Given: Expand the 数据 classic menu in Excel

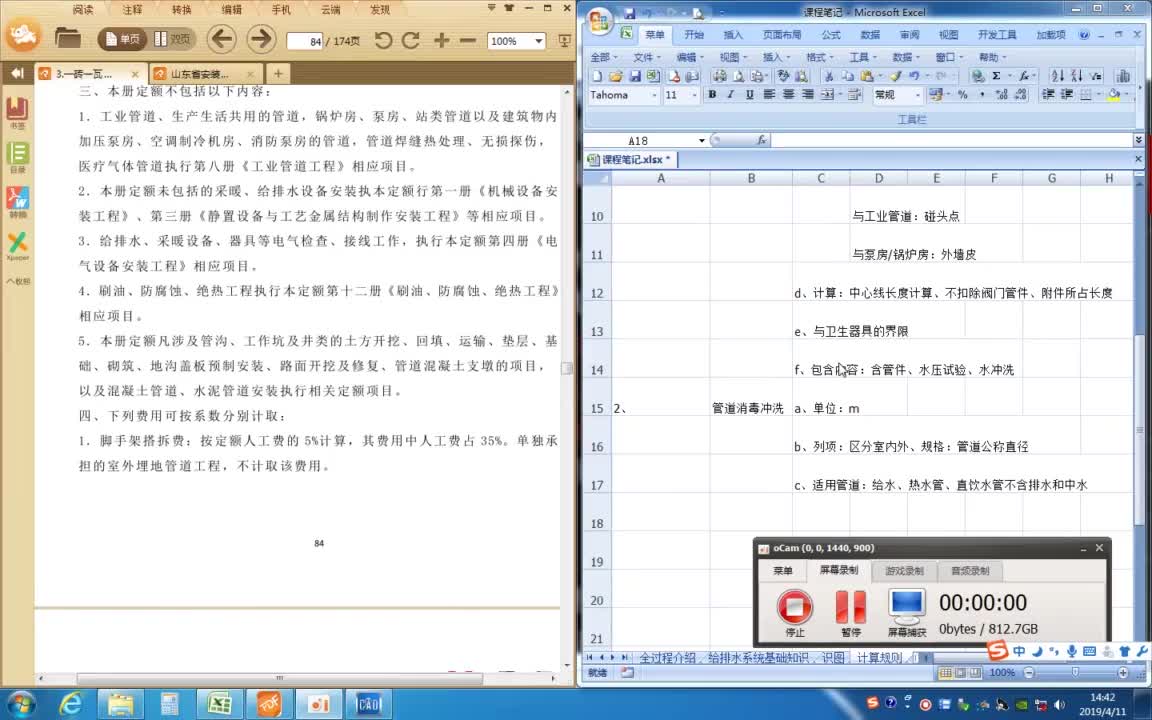Looking at the screenshot, I should tap(906, 57).
